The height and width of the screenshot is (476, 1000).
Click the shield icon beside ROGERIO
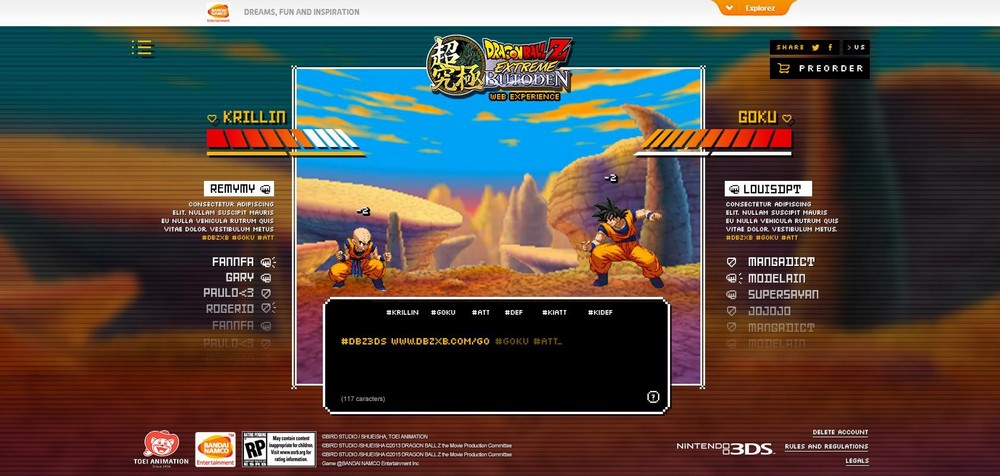coord(267,308)
